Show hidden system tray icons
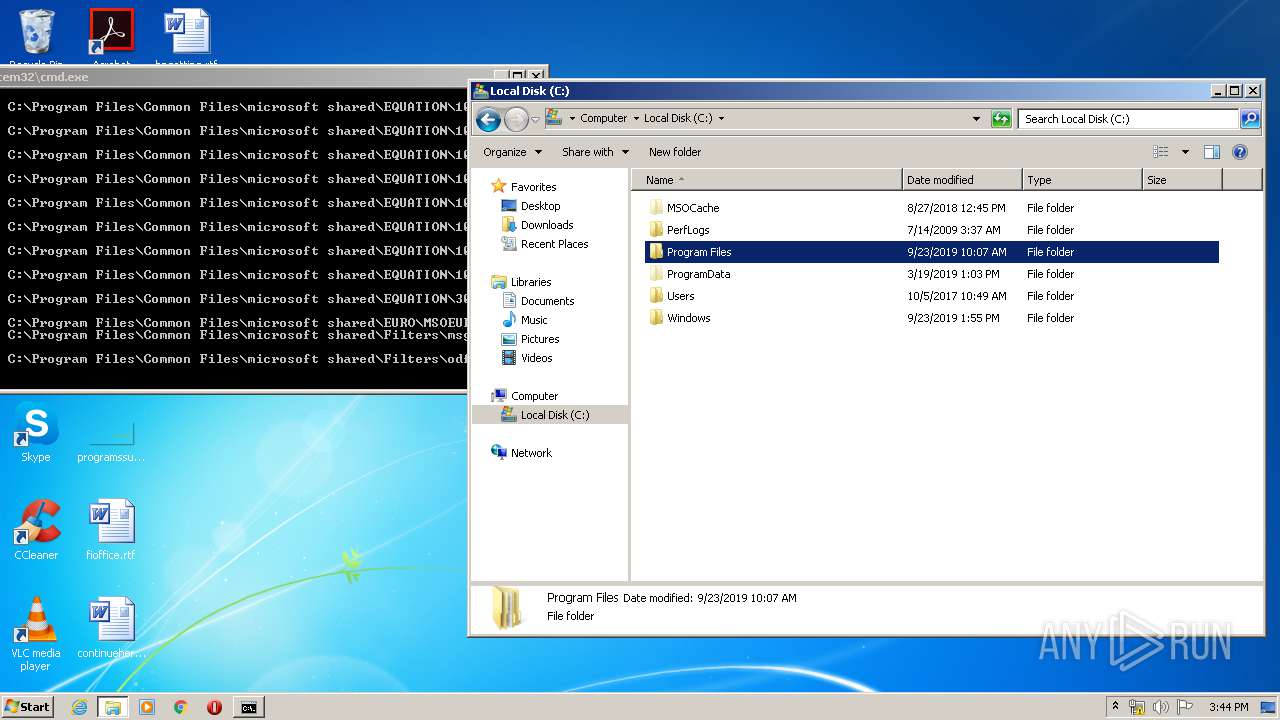This screenshot has height=720, width=1280. [x=1115, y=706]
